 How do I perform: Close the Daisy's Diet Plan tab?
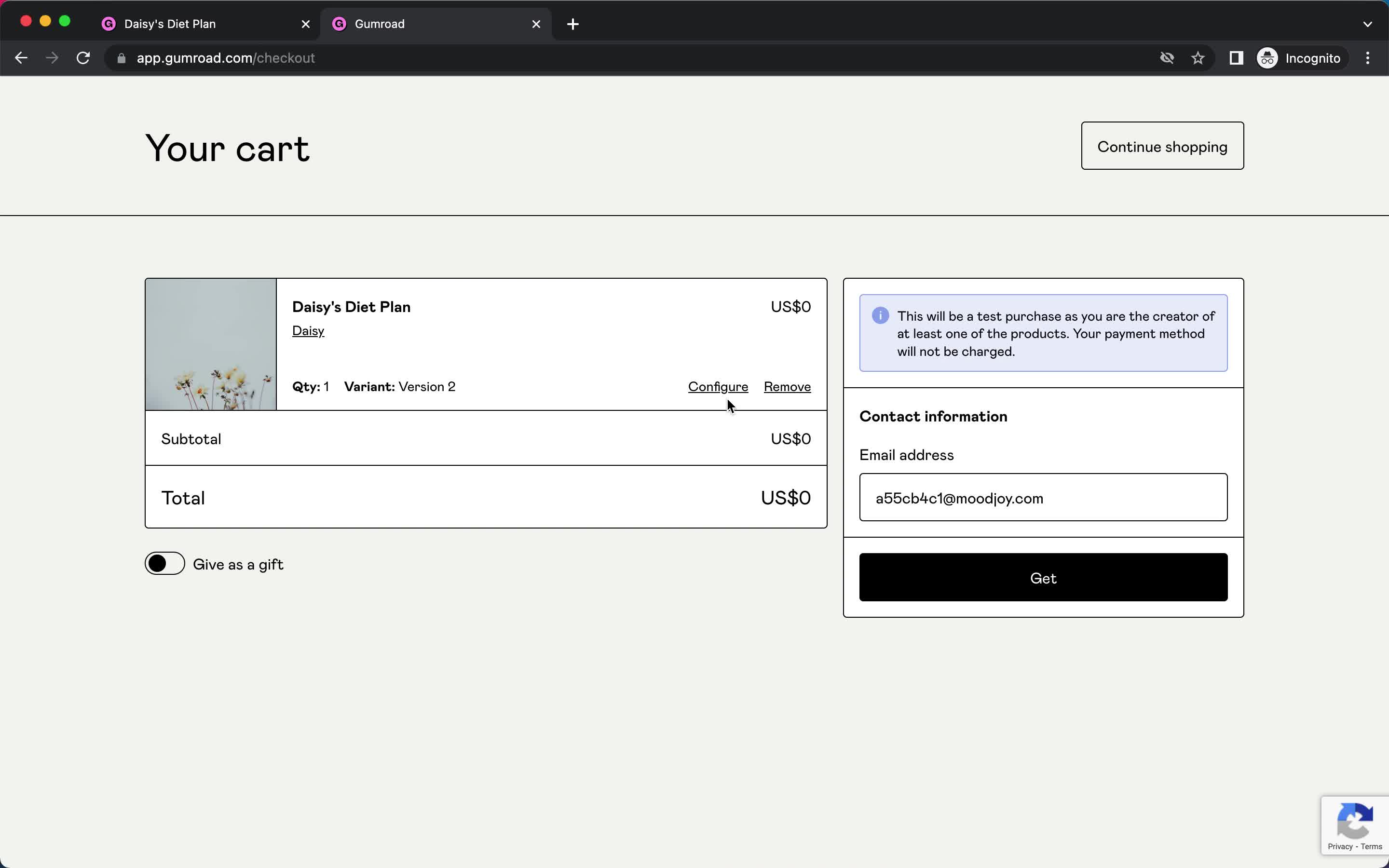coord(306,24)
